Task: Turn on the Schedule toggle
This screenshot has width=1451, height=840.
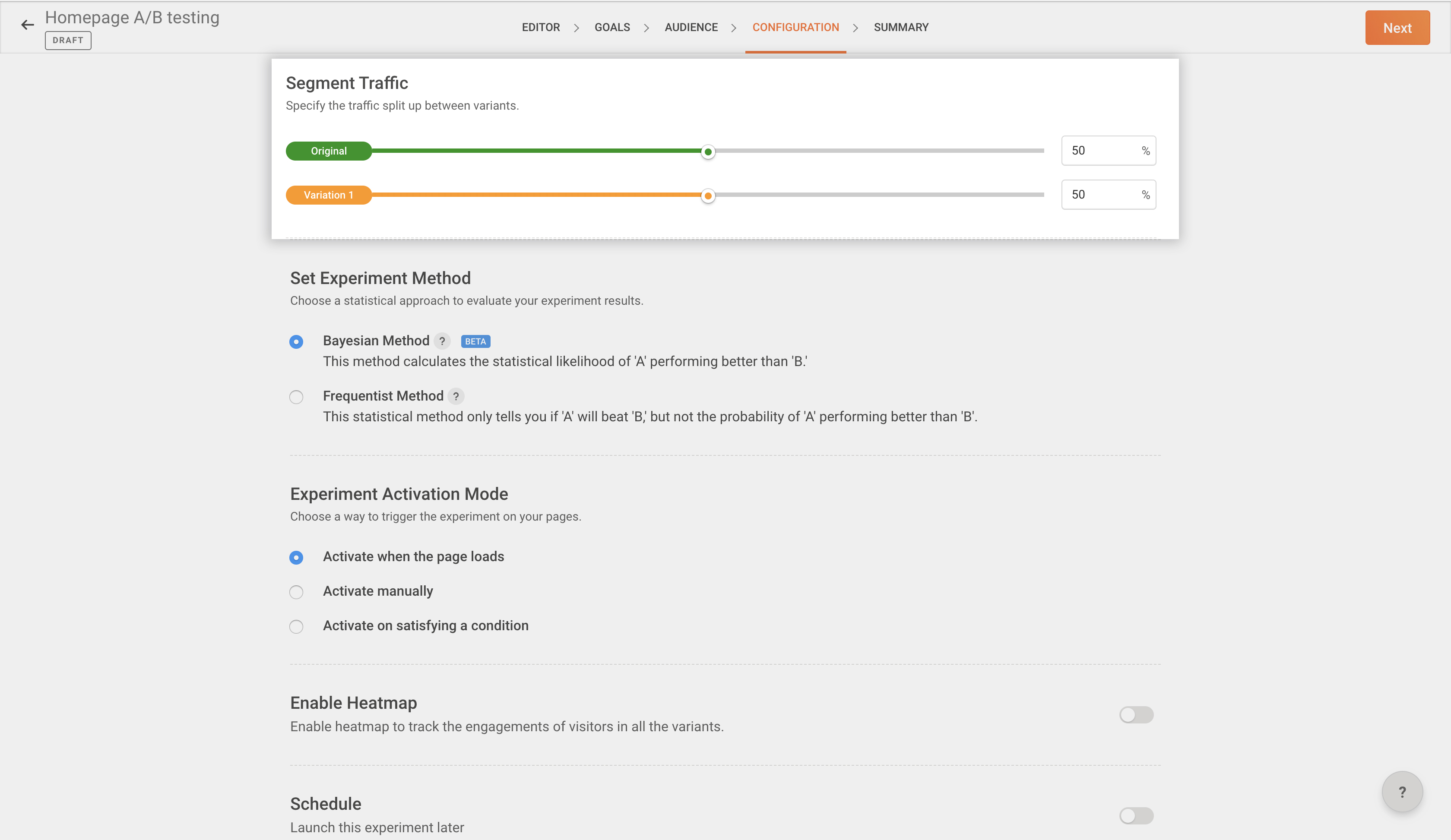Action: point(1136,816)
